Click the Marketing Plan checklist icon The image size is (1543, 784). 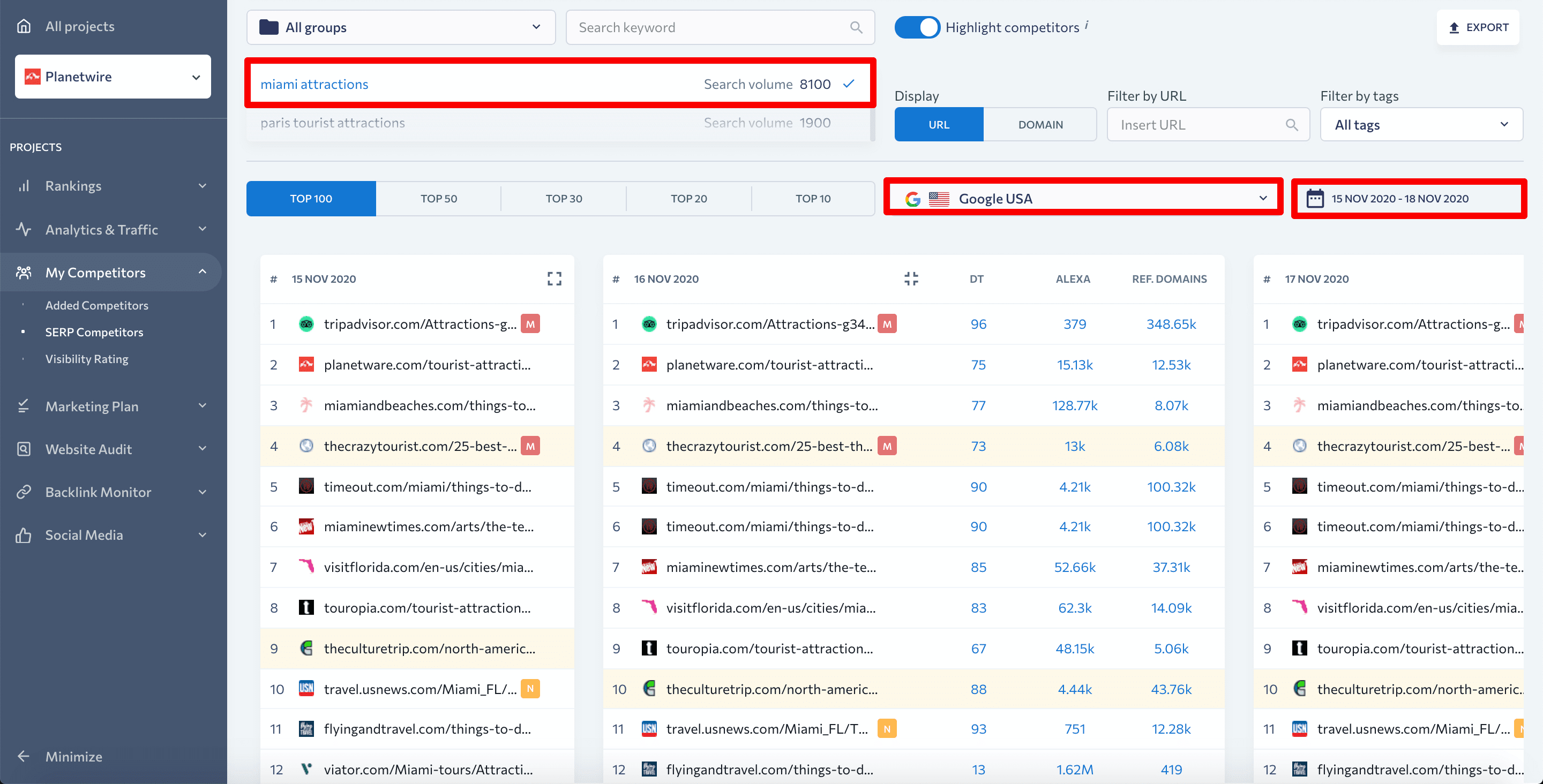[x=24, y=406]
